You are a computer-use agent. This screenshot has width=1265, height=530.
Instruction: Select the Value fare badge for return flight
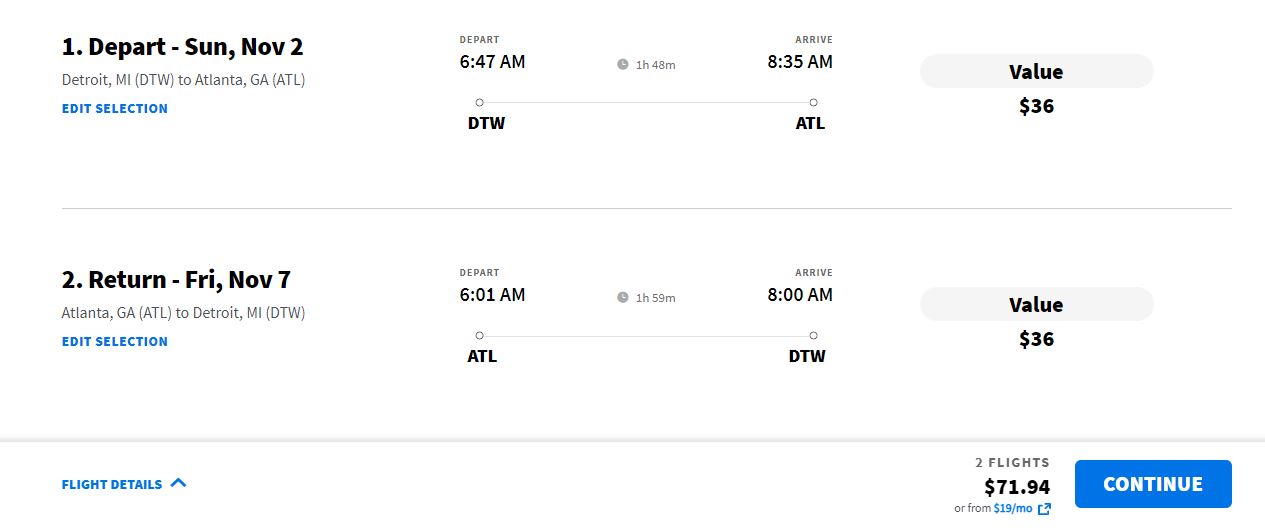coord(1037,305)
